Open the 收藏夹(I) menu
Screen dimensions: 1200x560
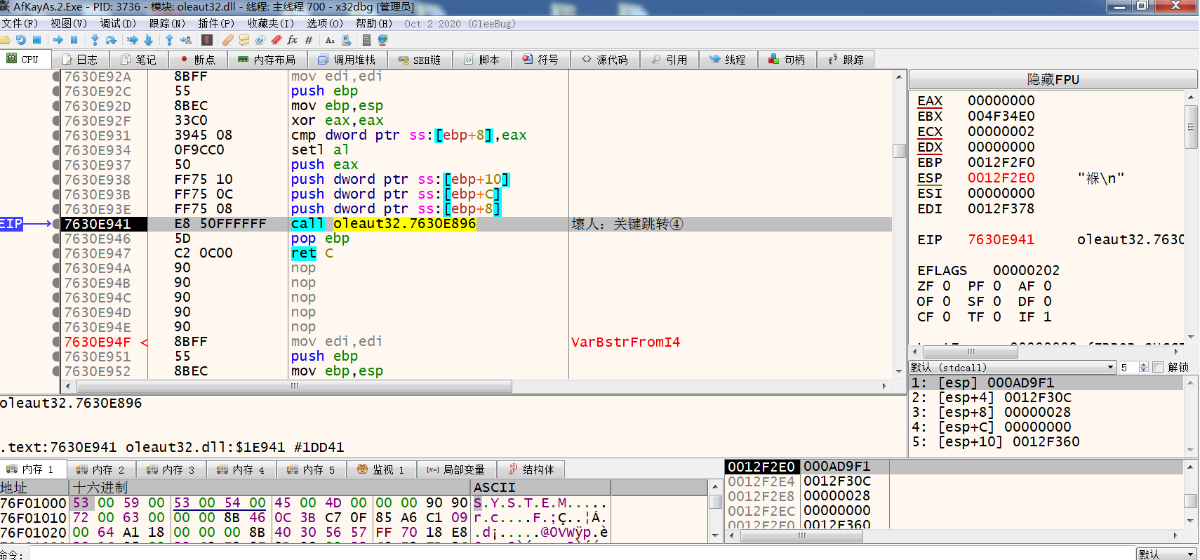[x=270, y=22]
